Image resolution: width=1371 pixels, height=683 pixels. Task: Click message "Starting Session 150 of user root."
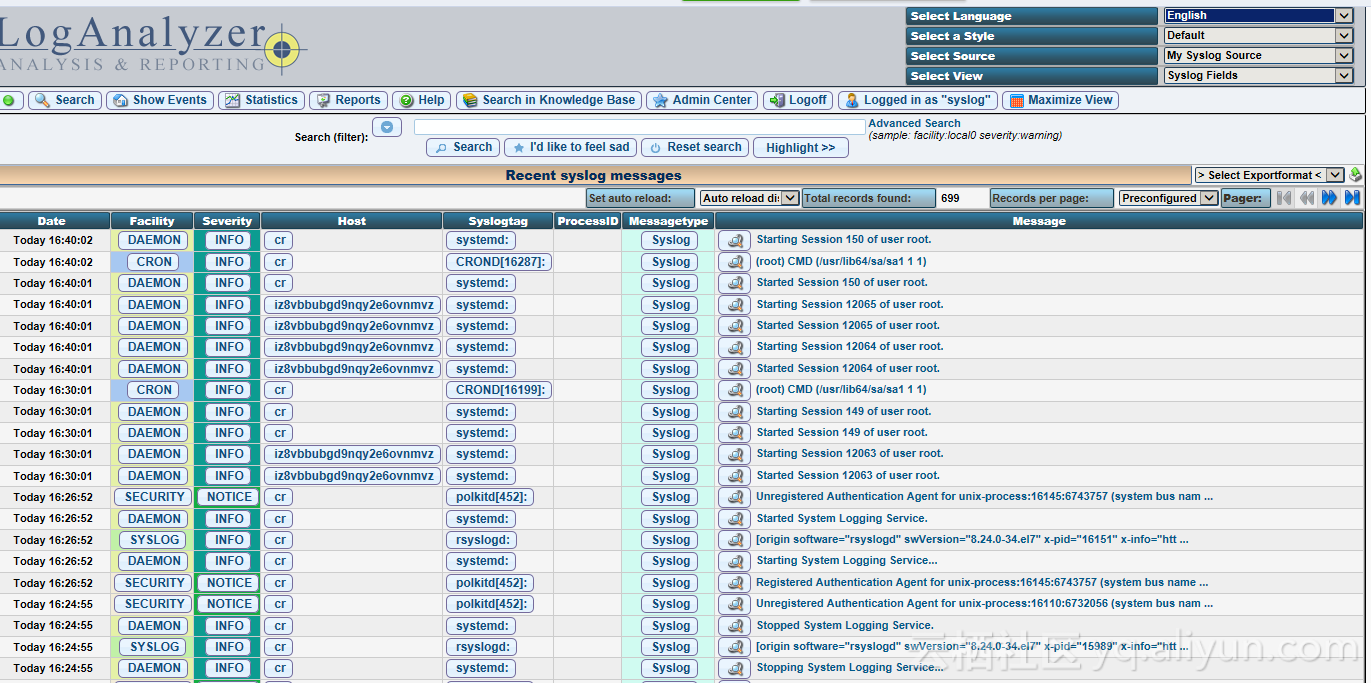[844, 240]
